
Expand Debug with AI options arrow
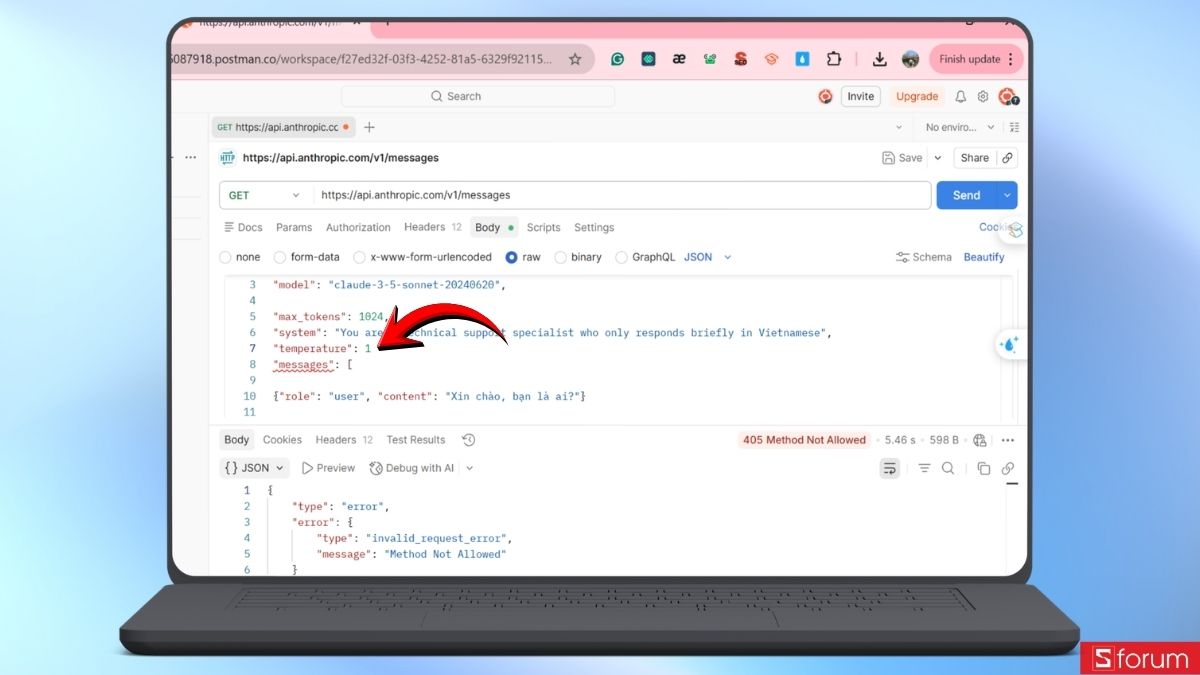point(470,468)
